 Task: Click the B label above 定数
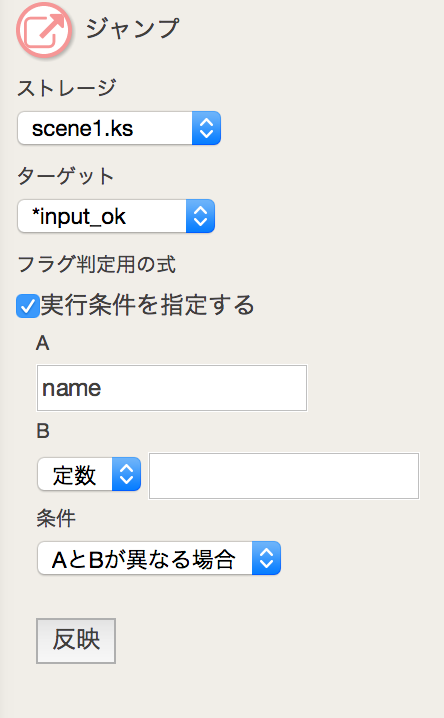coord(43,431)
